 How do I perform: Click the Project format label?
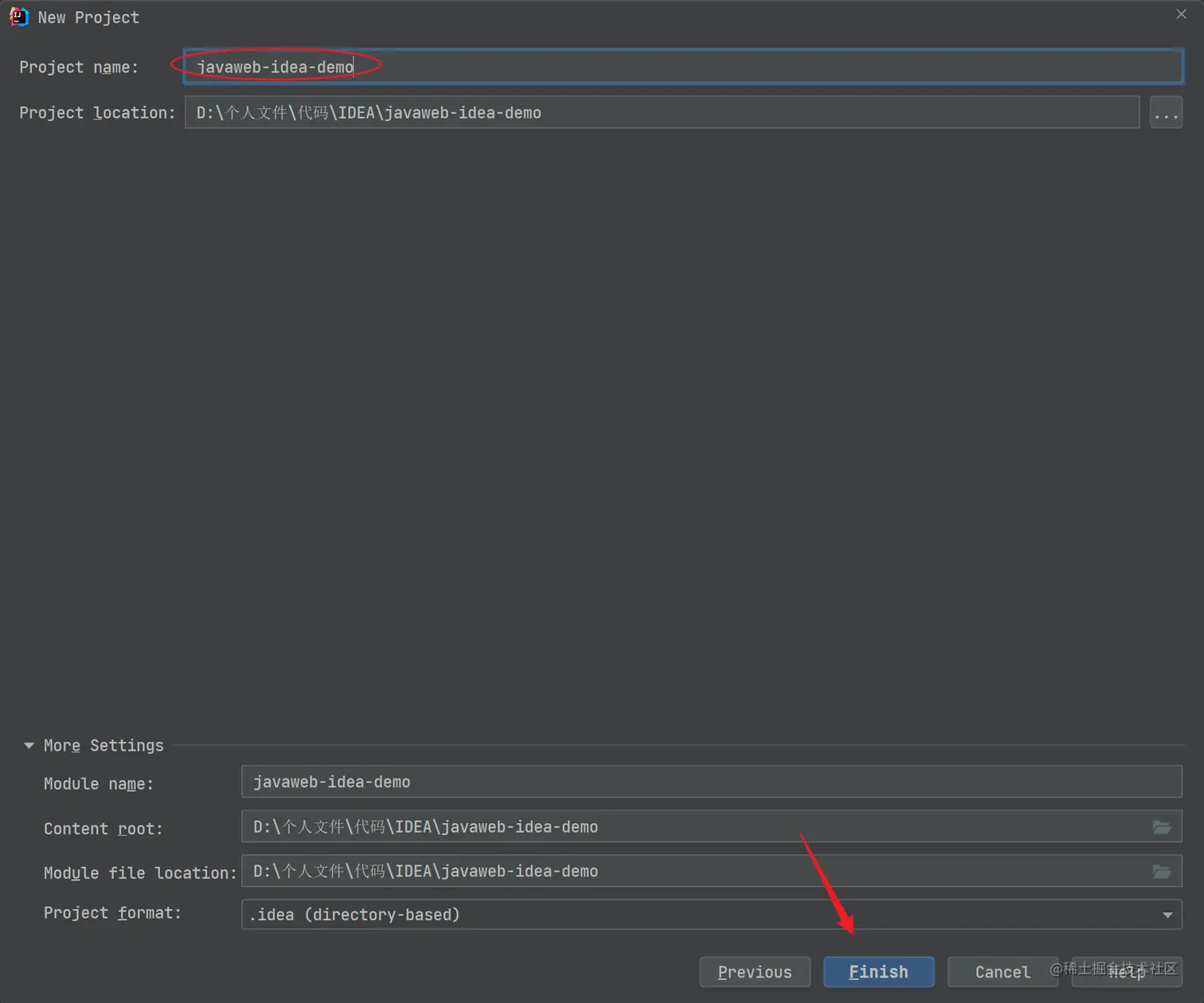click(x=112, y=913)
